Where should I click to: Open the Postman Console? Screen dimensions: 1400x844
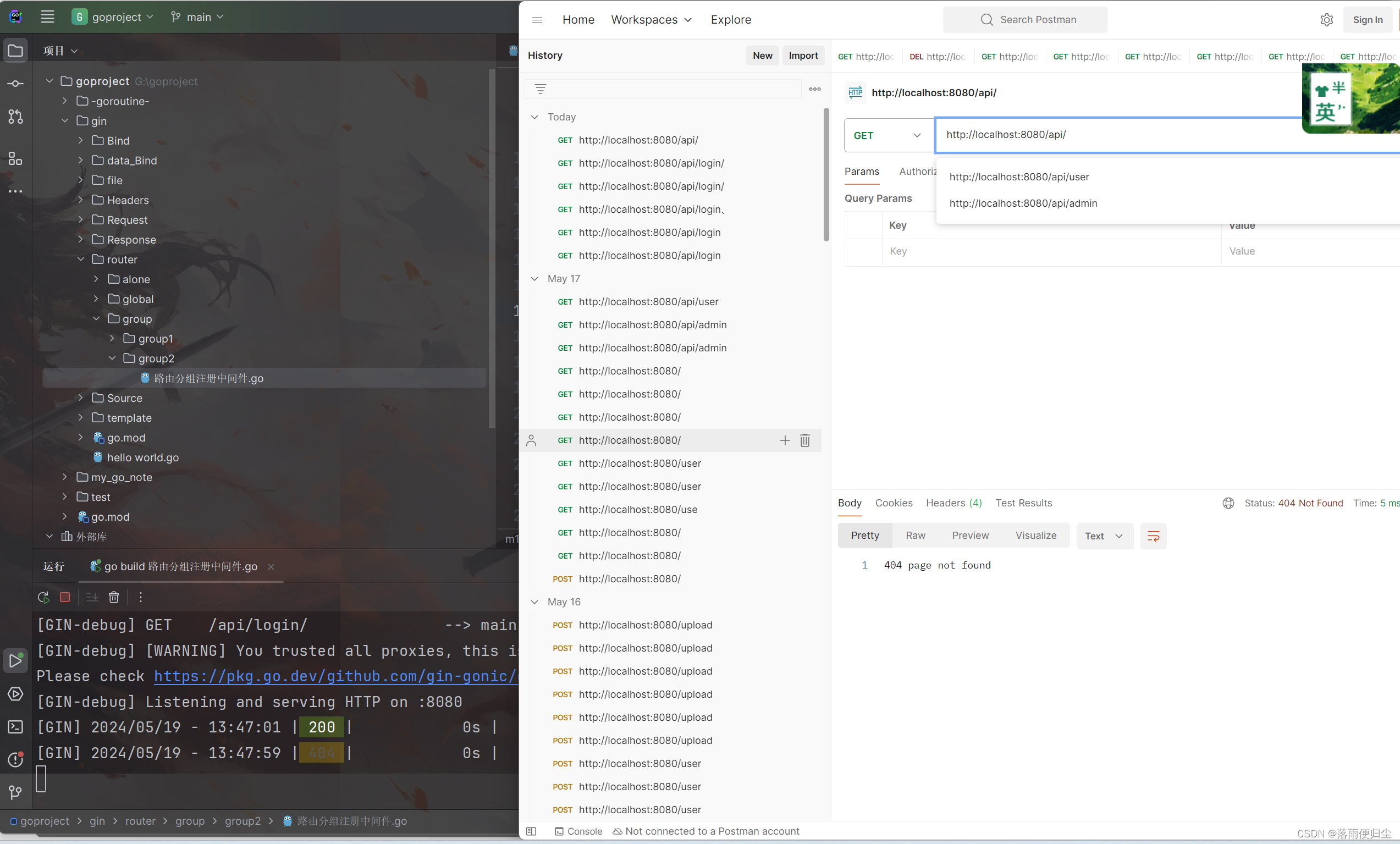[x=578, y=831]
